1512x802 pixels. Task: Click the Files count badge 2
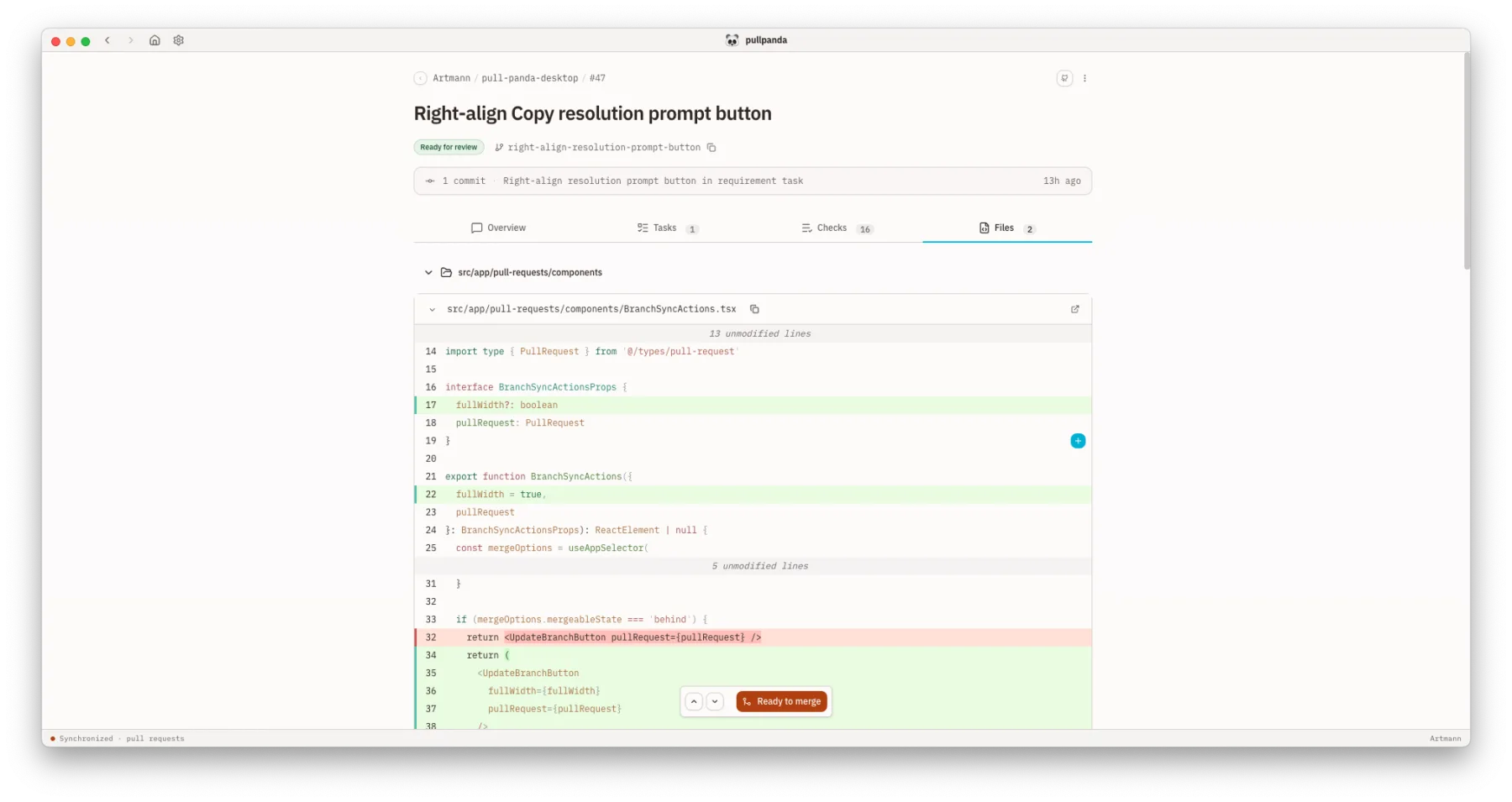point(1029,229)
